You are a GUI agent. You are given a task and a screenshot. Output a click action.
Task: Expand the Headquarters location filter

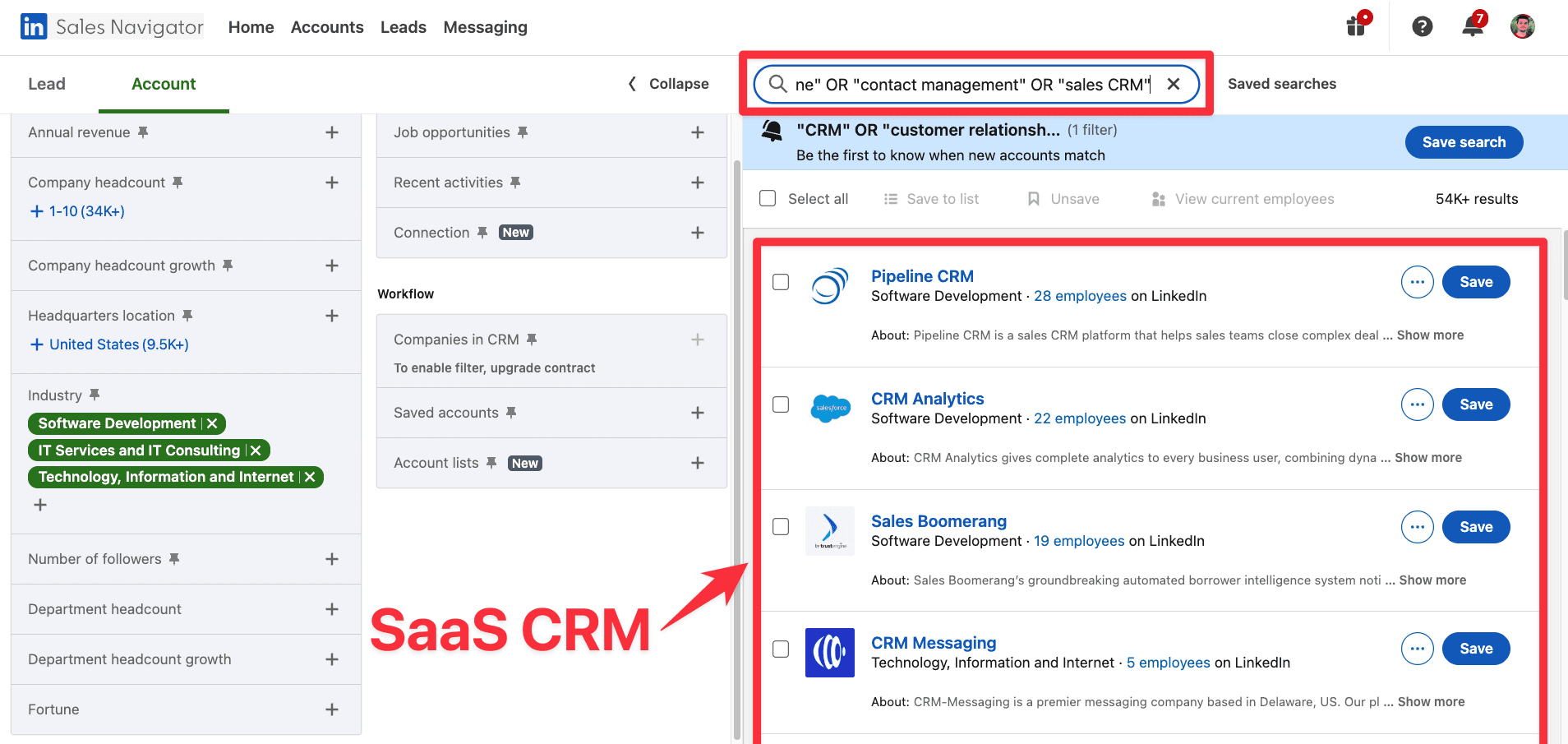pyautogui.click(x=332, y=316)
